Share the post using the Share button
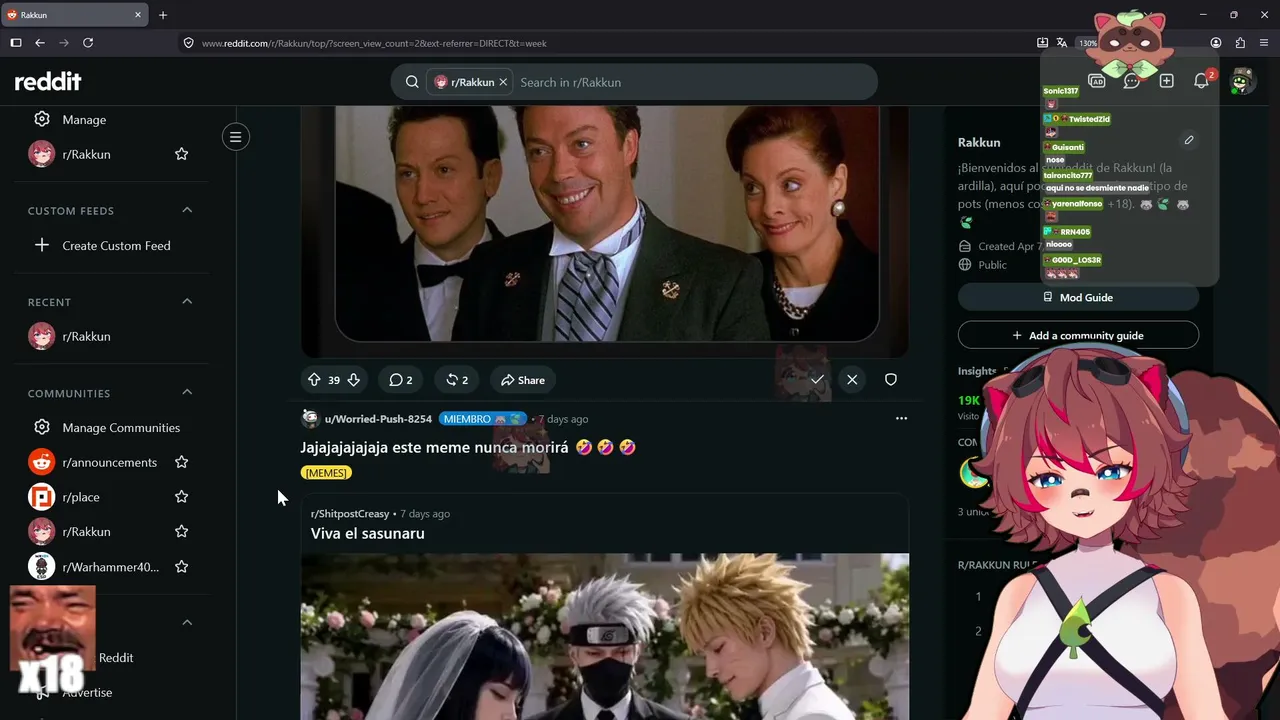The width and height of the screenshot is (1280, 720). point(523,380)
